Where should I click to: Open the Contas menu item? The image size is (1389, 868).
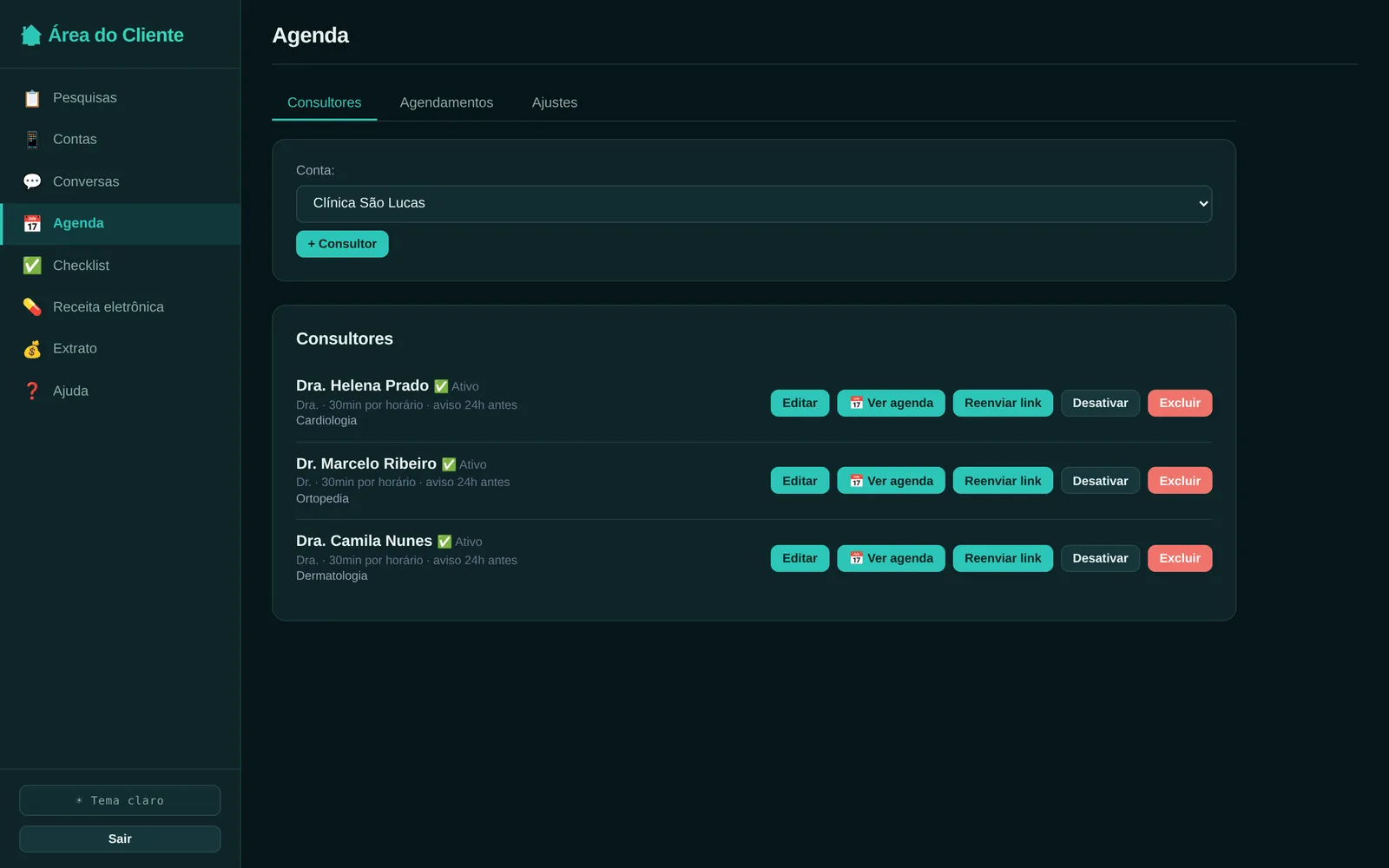(120, 140)
